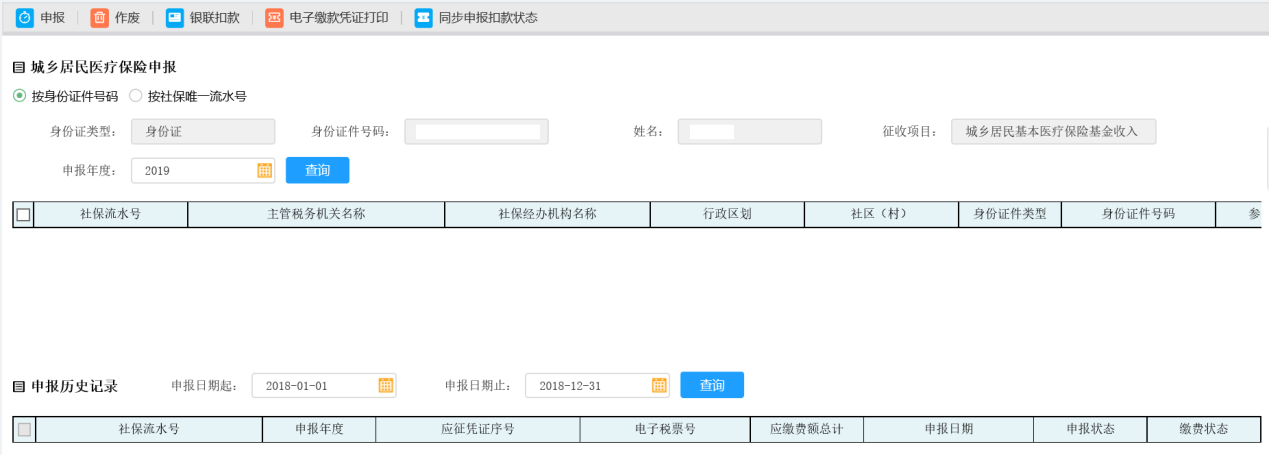
Task: Click 缴费状态 column header
Action: pyautogui.click(x=1203, y=429)
